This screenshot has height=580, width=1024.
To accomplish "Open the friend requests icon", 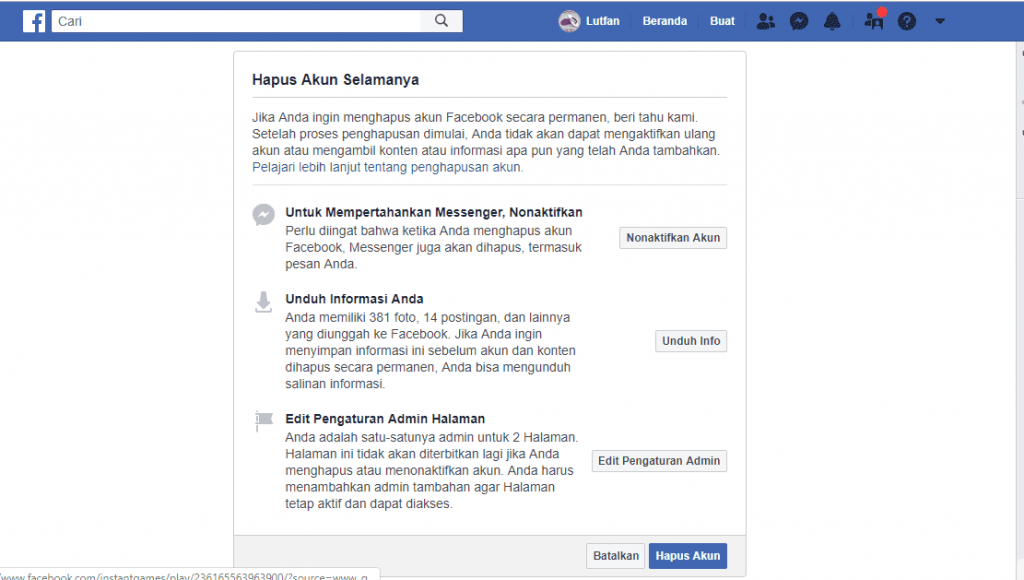I will (x=765, y=22).
